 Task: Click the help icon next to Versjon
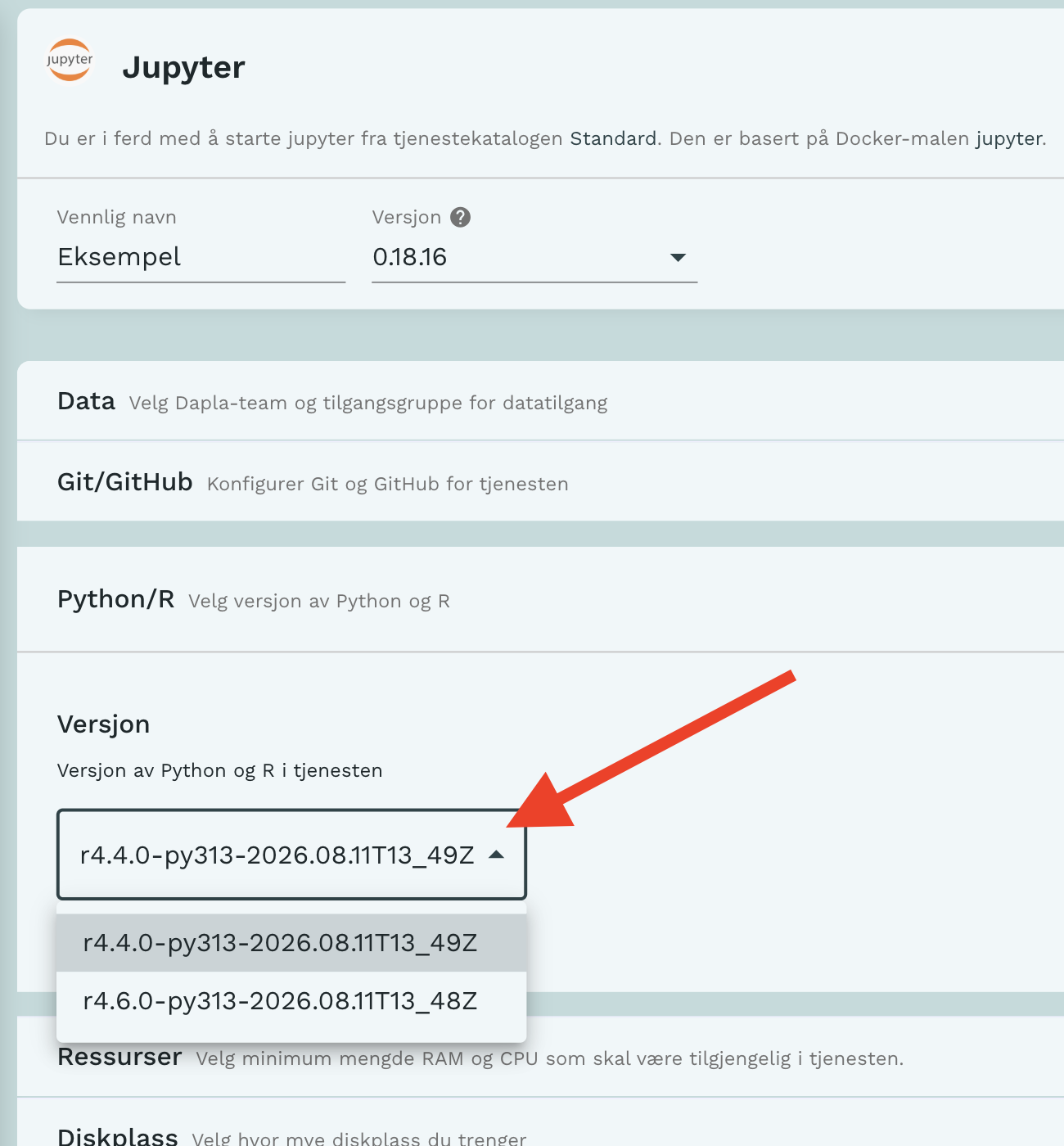click(461, 217)
